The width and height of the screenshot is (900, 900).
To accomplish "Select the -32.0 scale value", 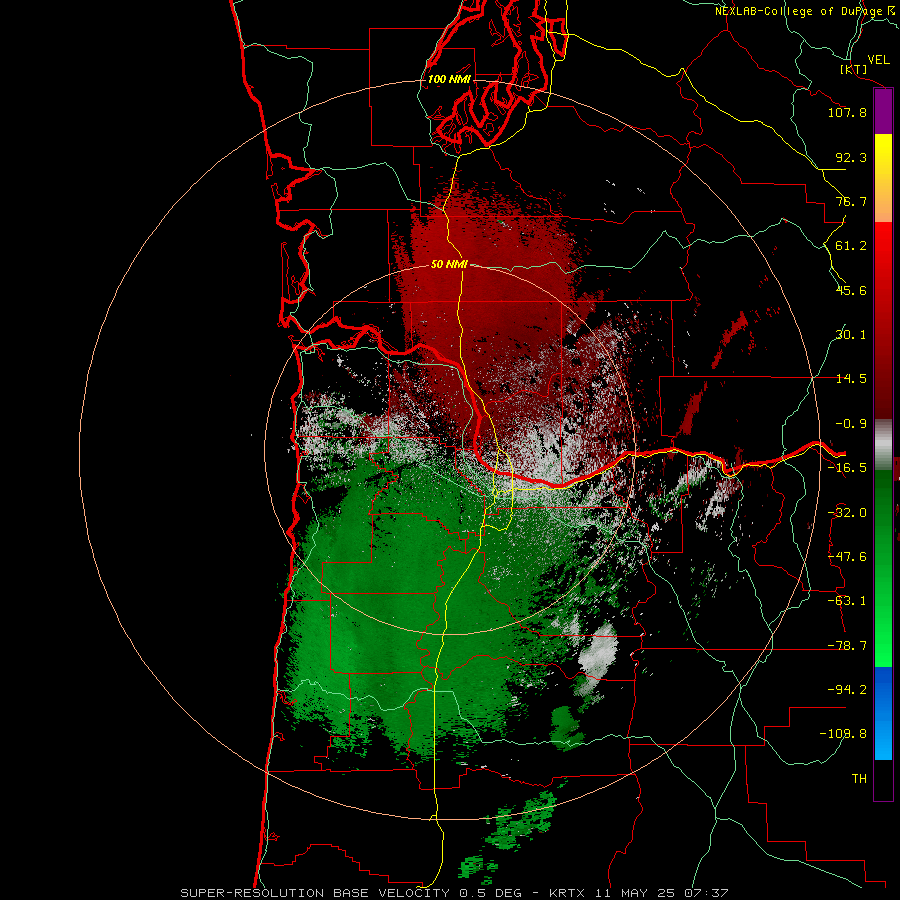I will click(847, 513).
